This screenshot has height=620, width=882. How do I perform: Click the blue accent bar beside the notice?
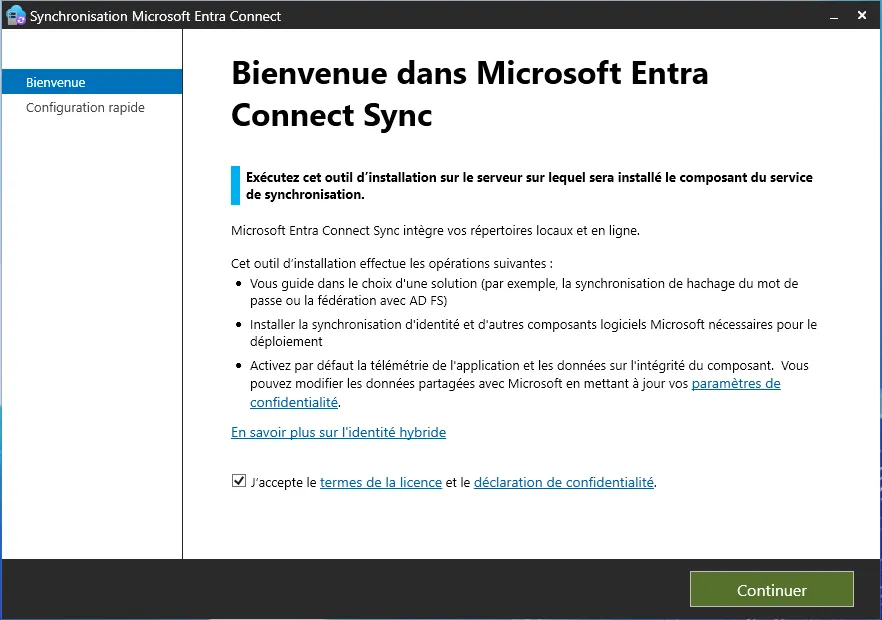click(x=235, y=186)
